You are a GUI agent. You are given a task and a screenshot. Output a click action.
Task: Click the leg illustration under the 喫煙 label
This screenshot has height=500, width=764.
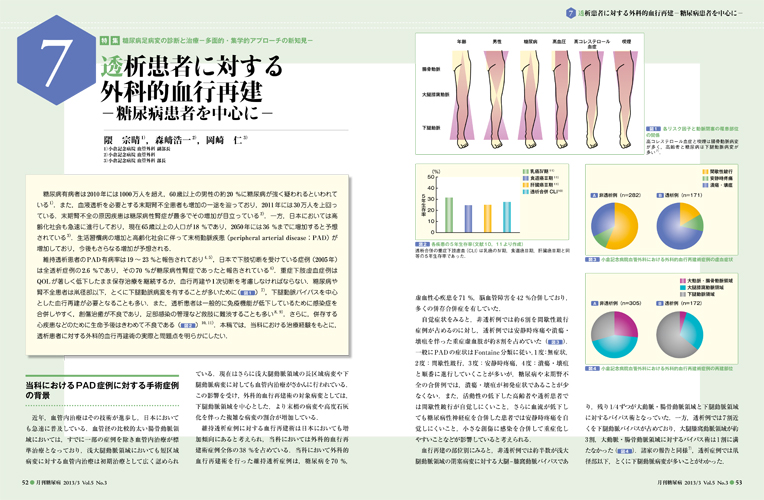pos(626,99)
